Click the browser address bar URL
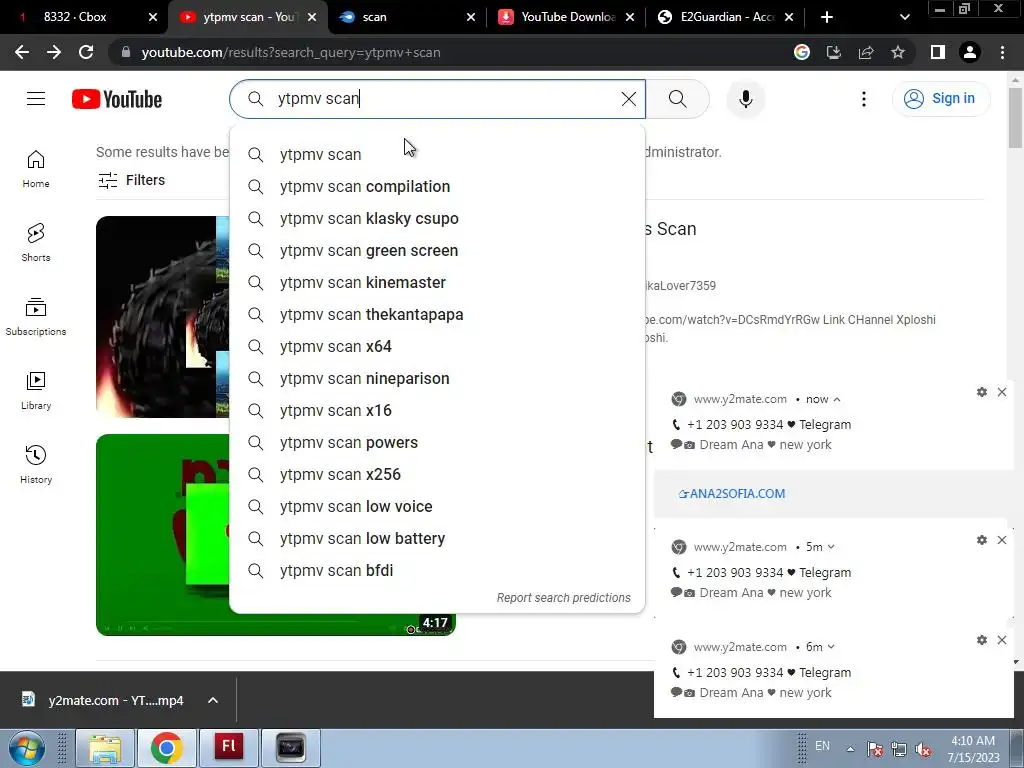Screen dimensions: 1024x768 [291, 52]
